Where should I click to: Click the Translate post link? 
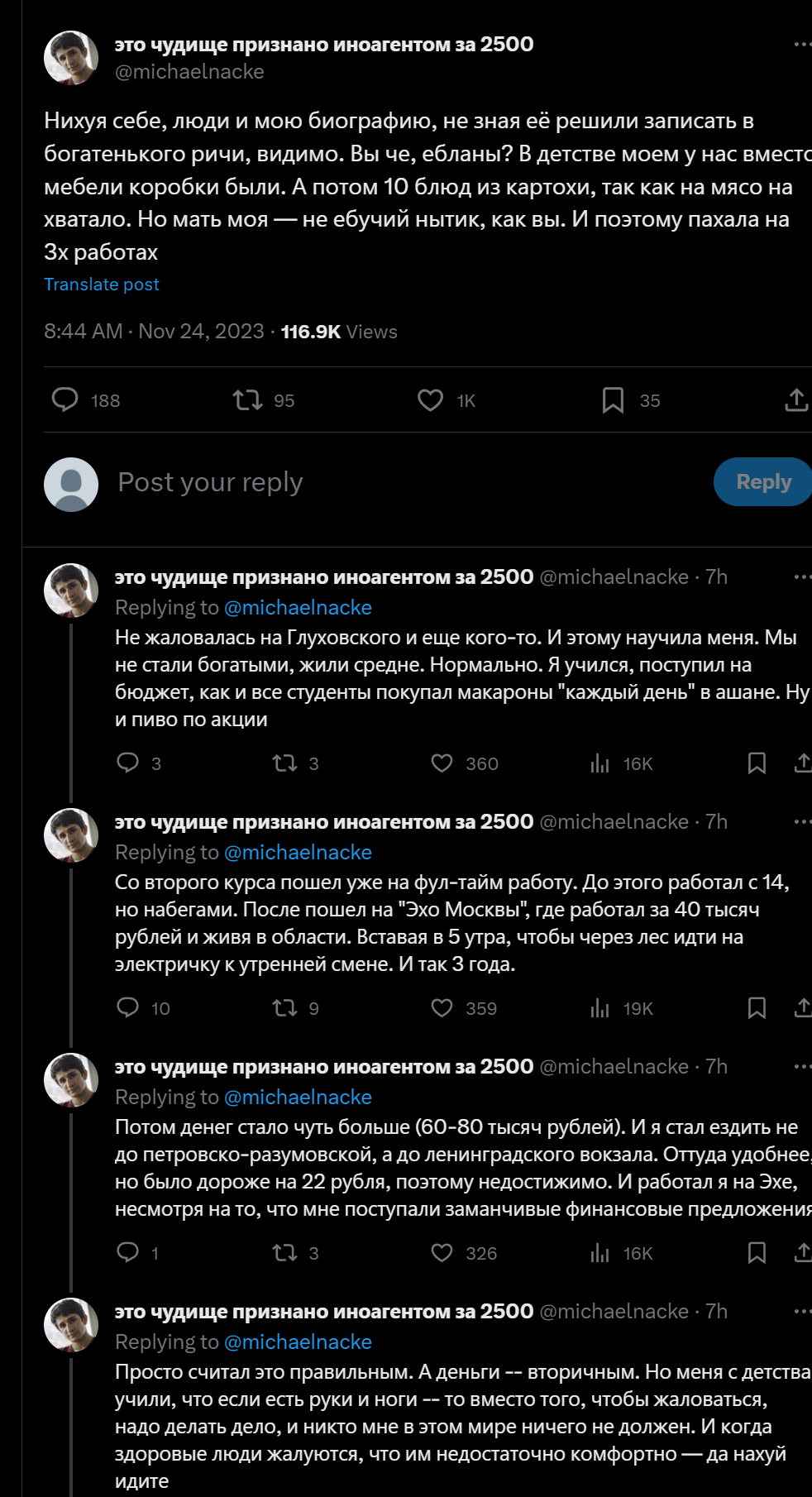[102, 285]
